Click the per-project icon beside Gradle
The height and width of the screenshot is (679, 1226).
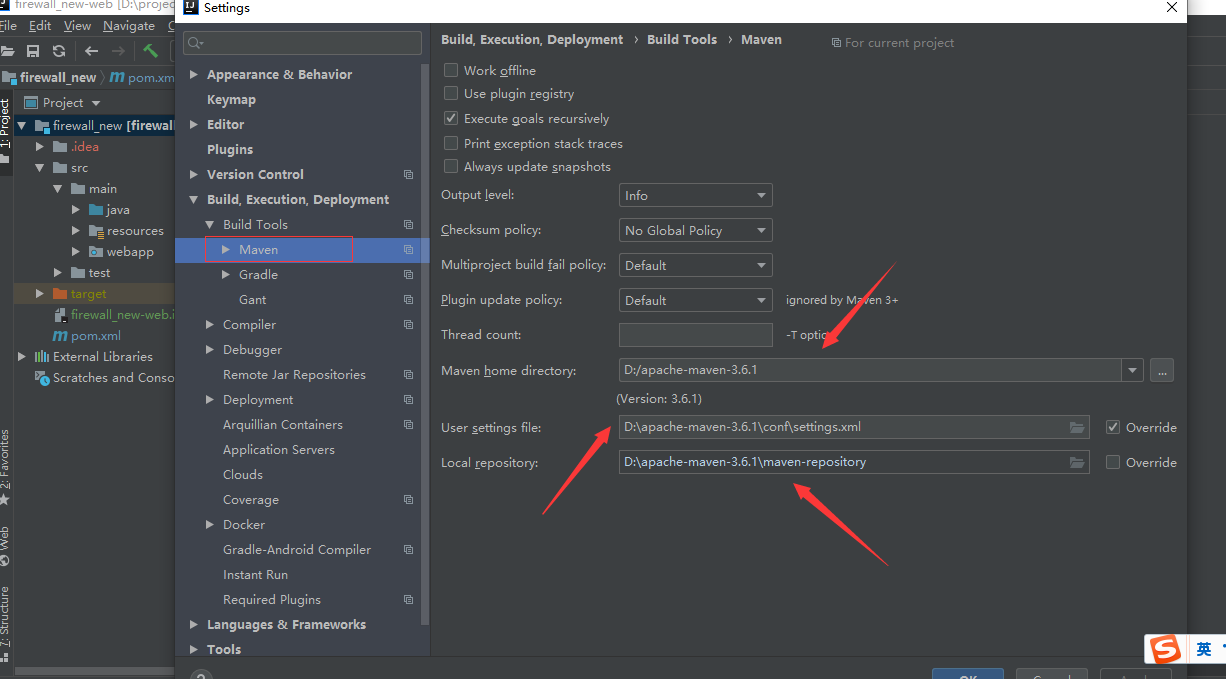(408, 275)
